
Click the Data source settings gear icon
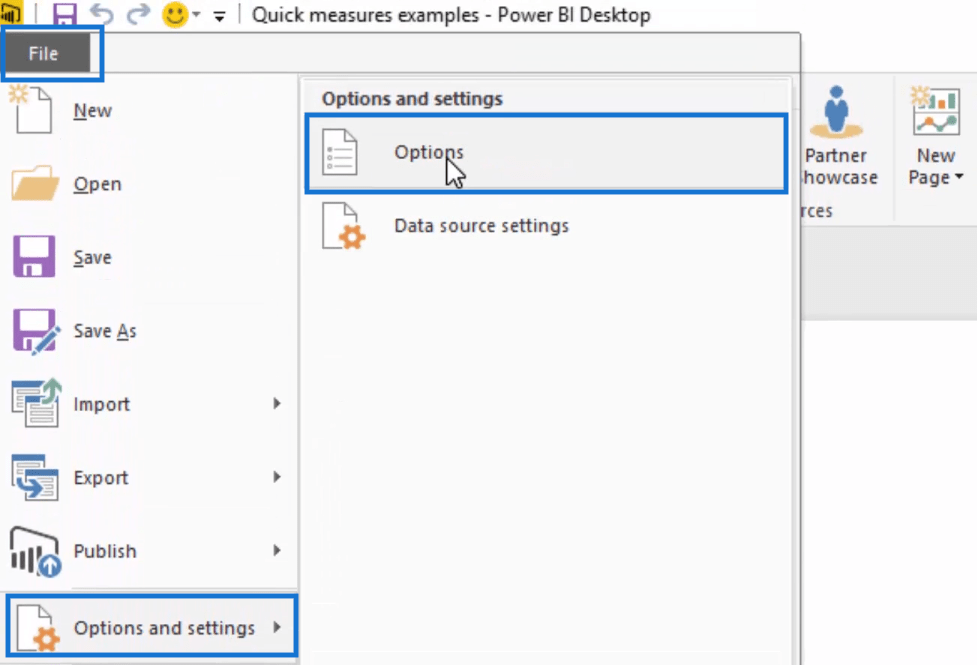click(344, 226)
